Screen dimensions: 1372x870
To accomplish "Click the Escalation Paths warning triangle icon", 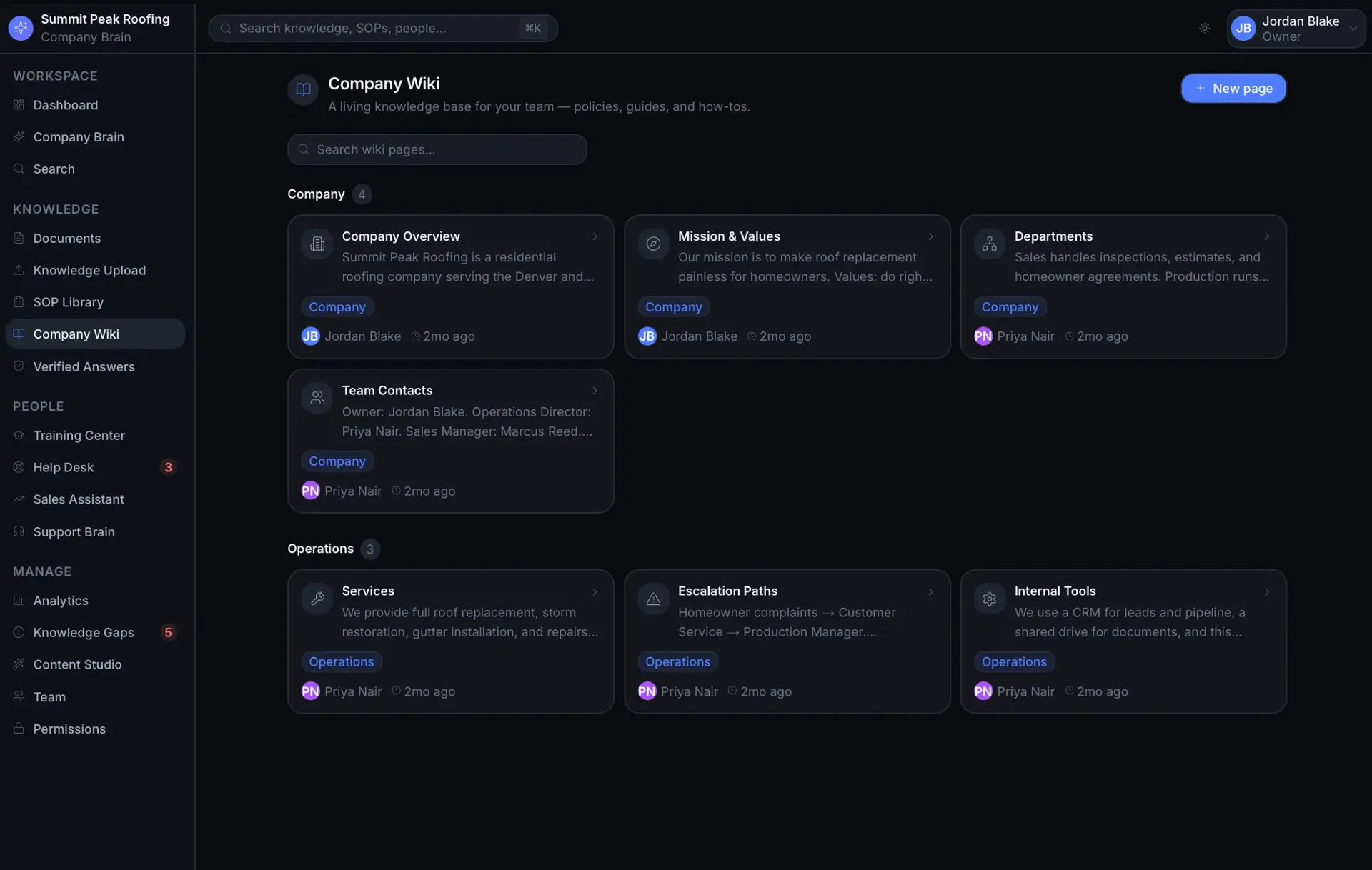I will pos(653,599).
